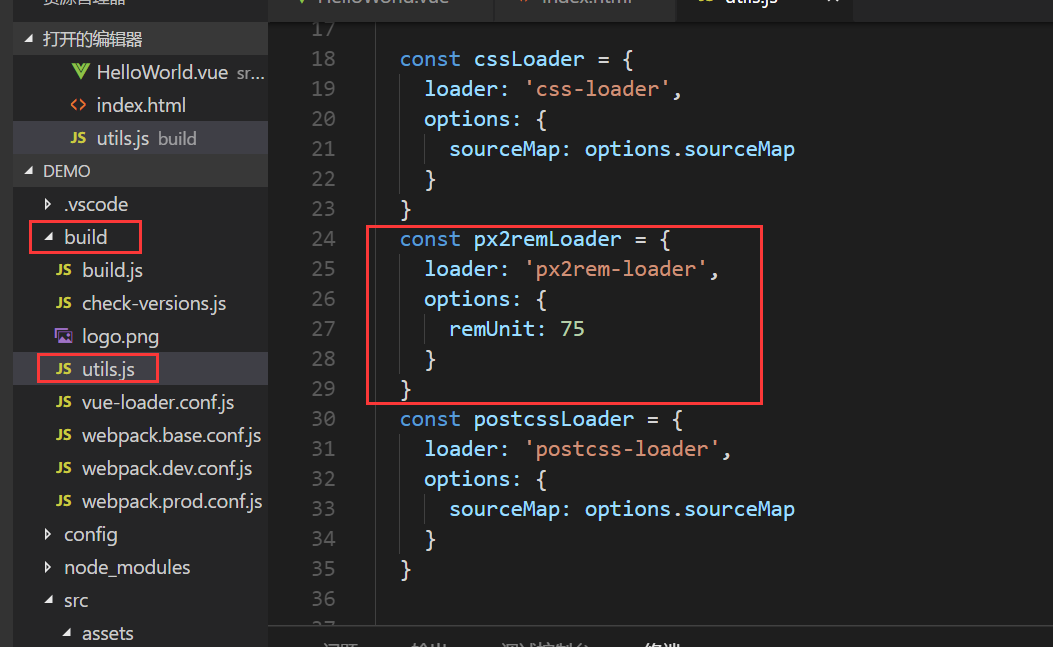Click the 'px2rem-loader' string on line 25
Screen dimensions: 1053x647
(x=616, y=269)
